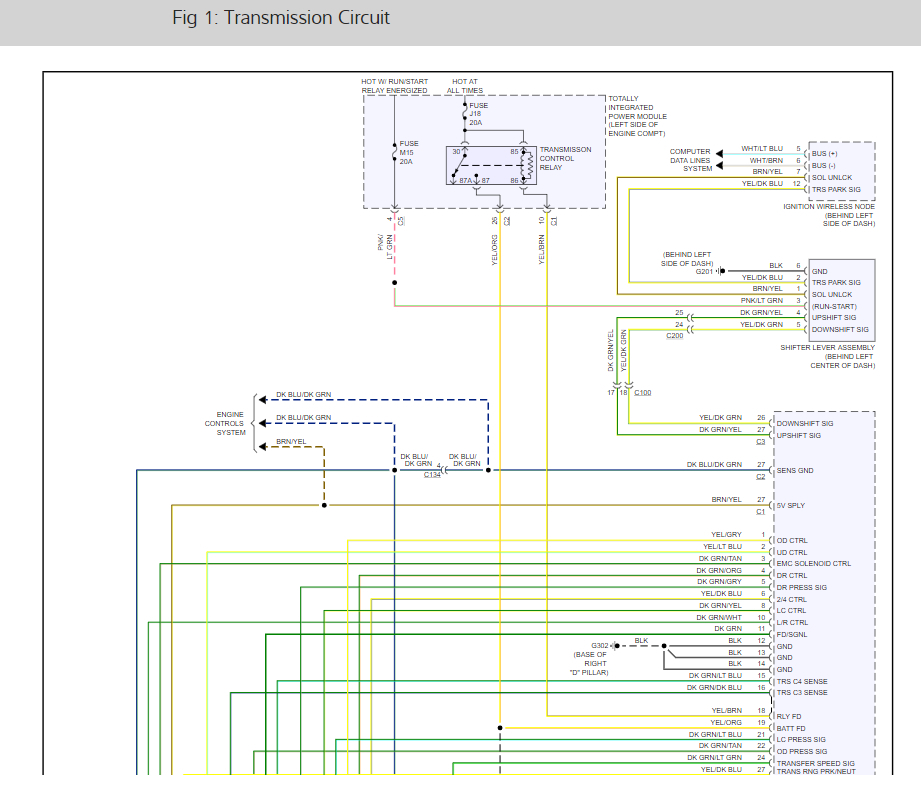This screenshot has height=802, width=921.
Task: Click the 5V SPLY pin label
Action: pyautogui.click(x=791, y=505)
